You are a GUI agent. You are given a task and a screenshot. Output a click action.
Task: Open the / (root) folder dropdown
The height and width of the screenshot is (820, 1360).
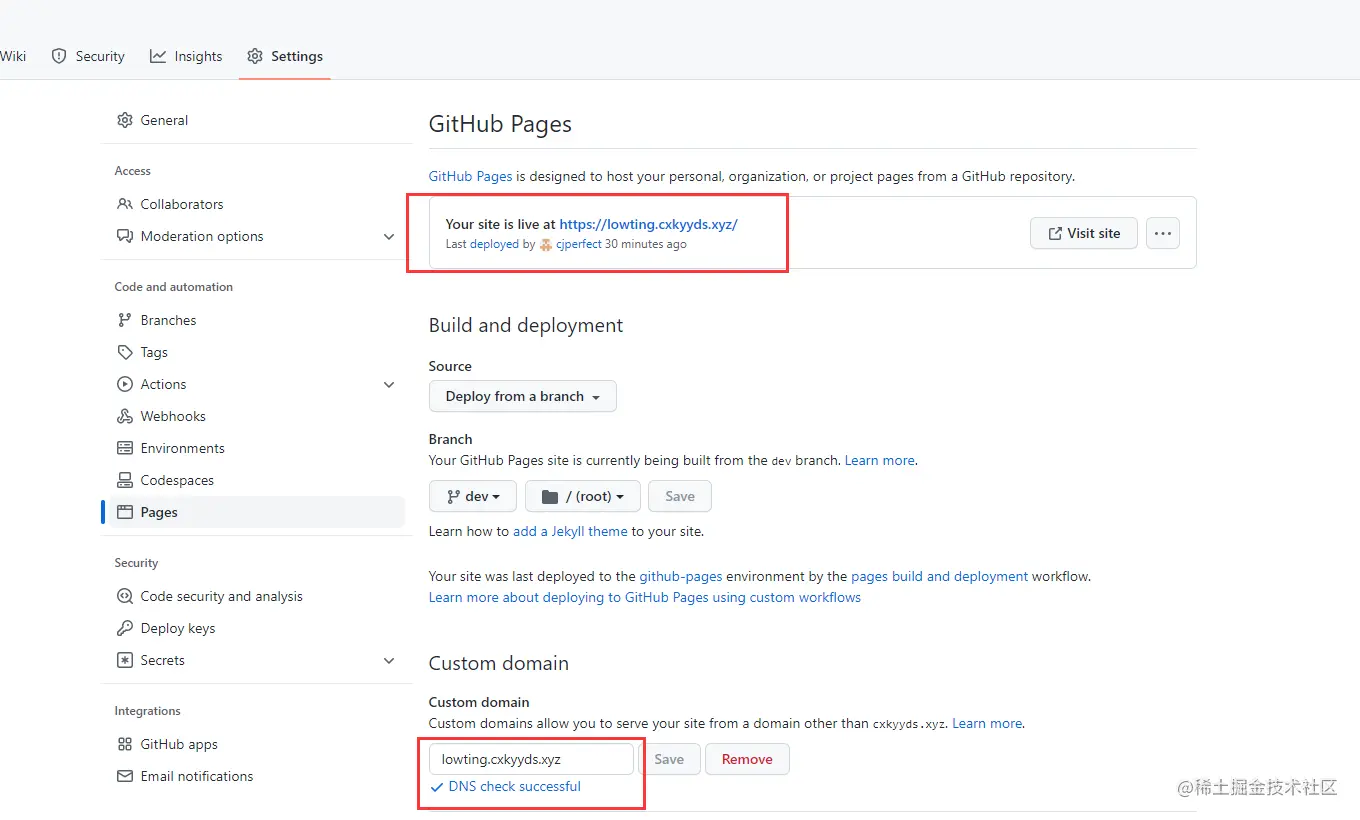[583, 496]
